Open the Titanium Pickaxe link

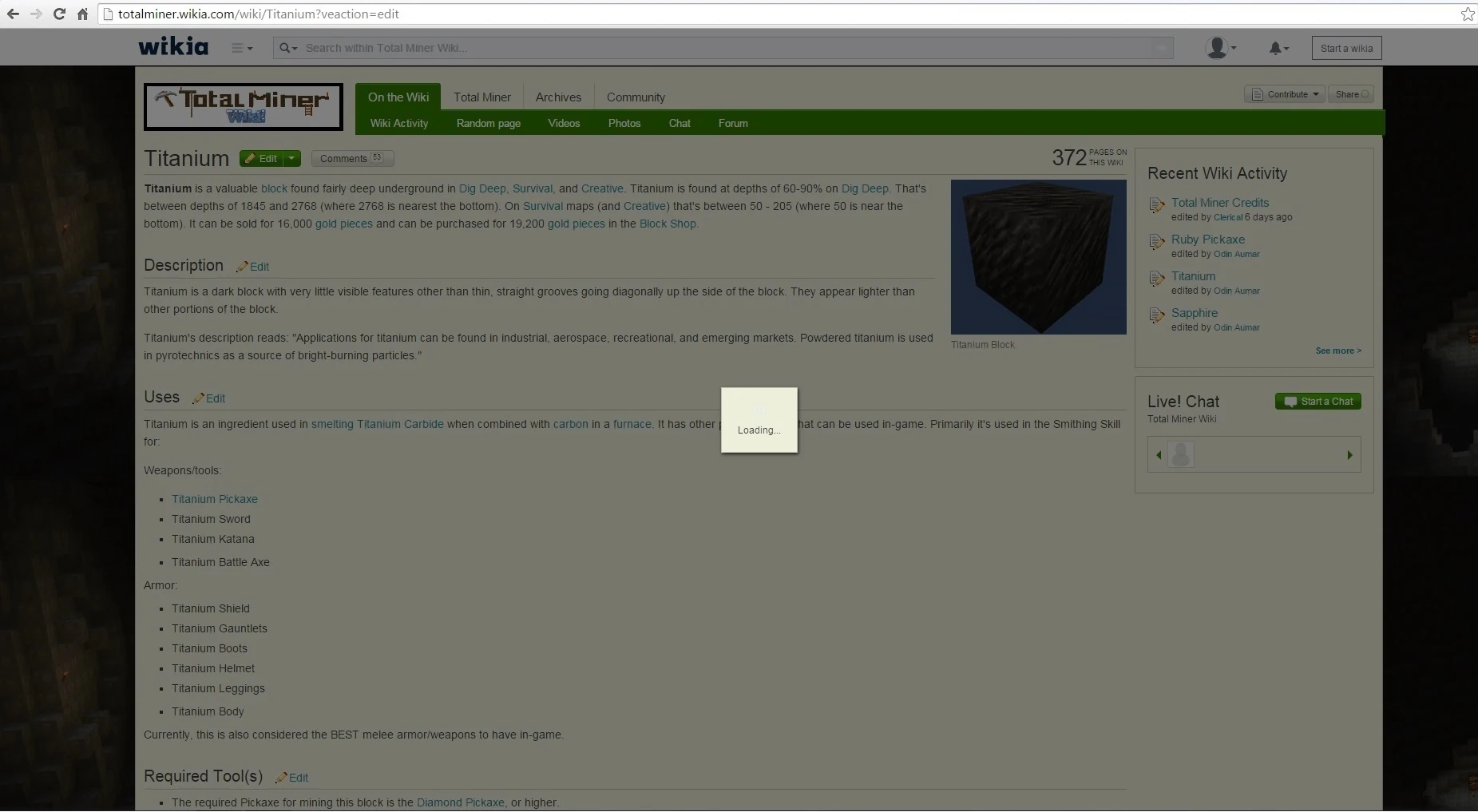pyautogui.click(x=215, y=499)
